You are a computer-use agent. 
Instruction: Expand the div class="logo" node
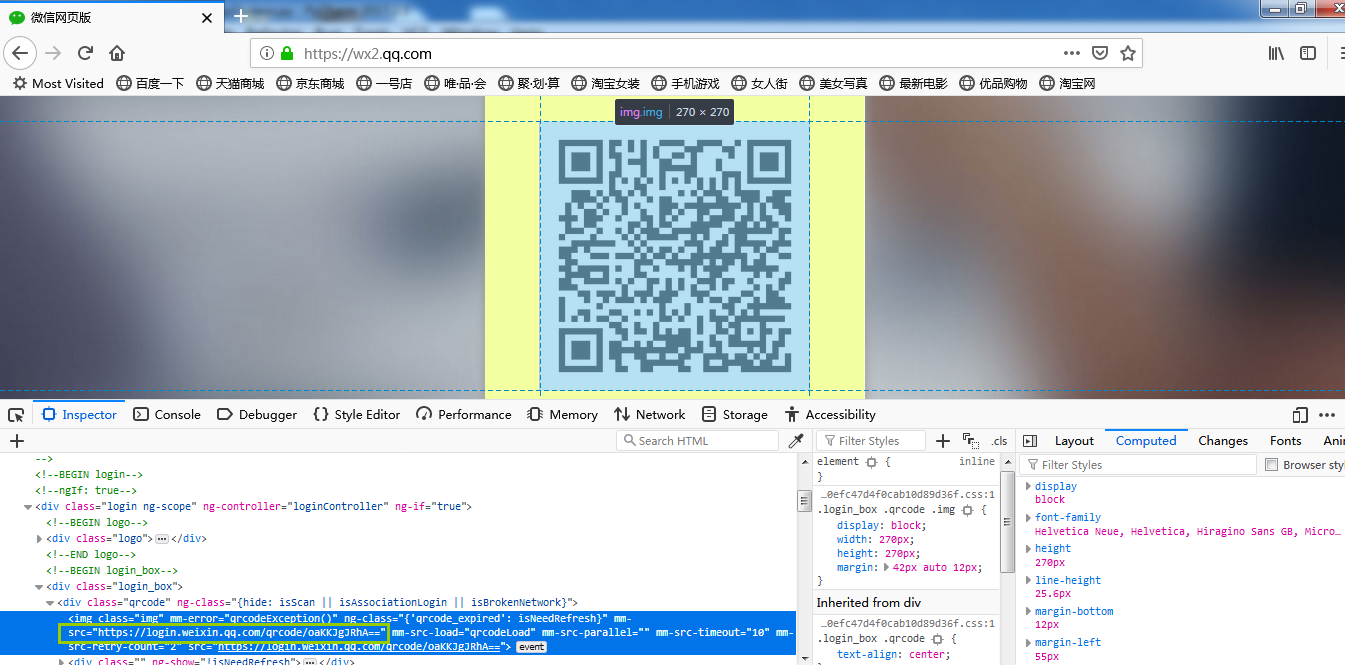(x=39, y=539)
